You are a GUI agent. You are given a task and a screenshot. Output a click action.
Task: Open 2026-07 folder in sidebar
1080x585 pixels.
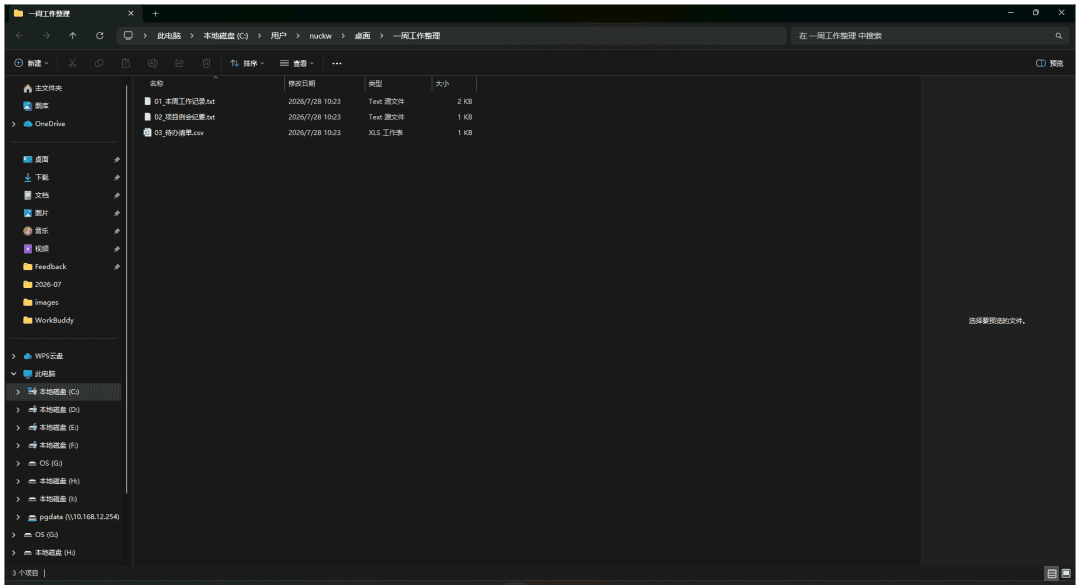click(x=43, y=285)
